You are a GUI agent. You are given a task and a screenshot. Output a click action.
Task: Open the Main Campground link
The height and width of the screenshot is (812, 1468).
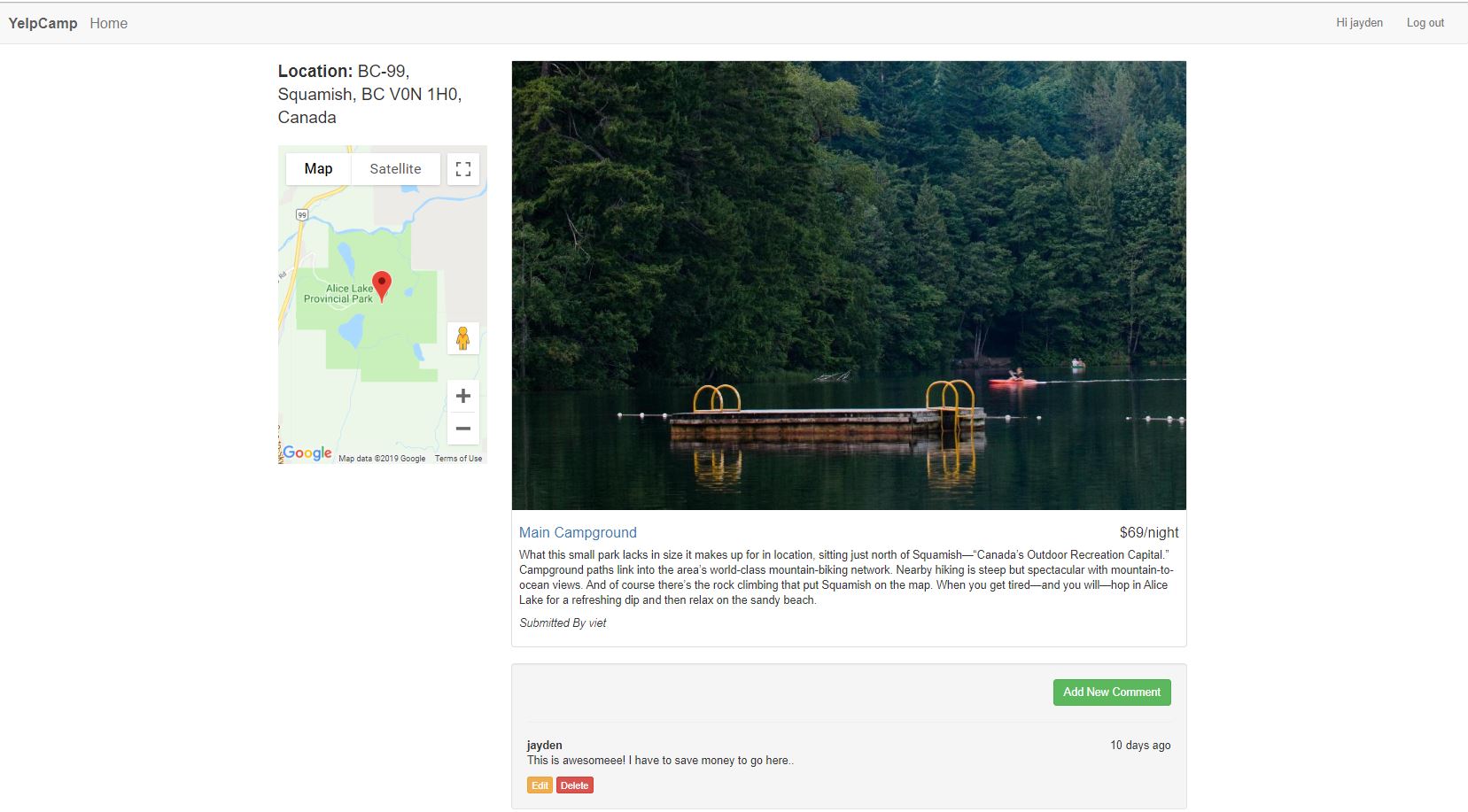tap(578, 532)
